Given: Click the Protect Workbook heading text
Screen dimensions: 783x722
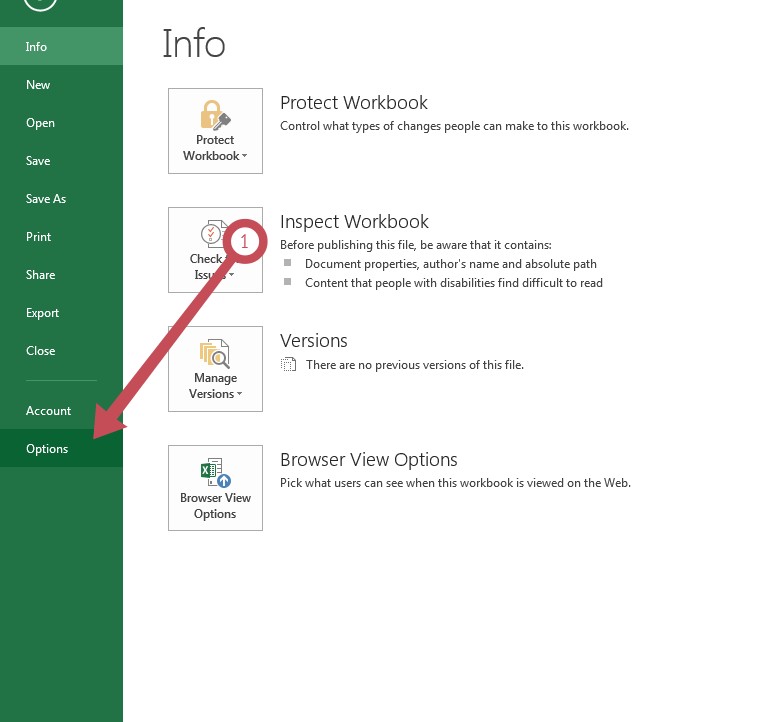Looking at the screenshot, I should [x=354, y=103].
